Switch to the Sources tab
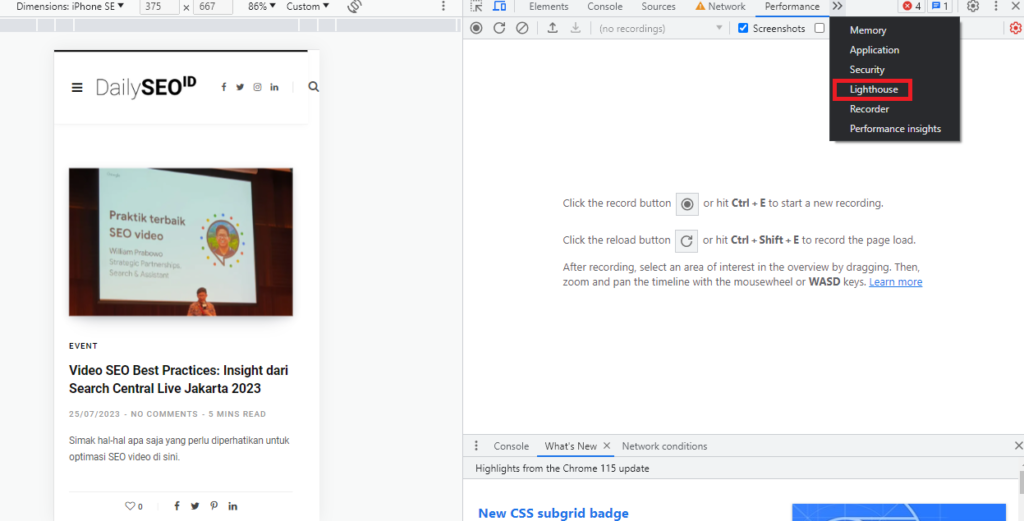This screenshot has width=1024, height=521. coord(658,7)
